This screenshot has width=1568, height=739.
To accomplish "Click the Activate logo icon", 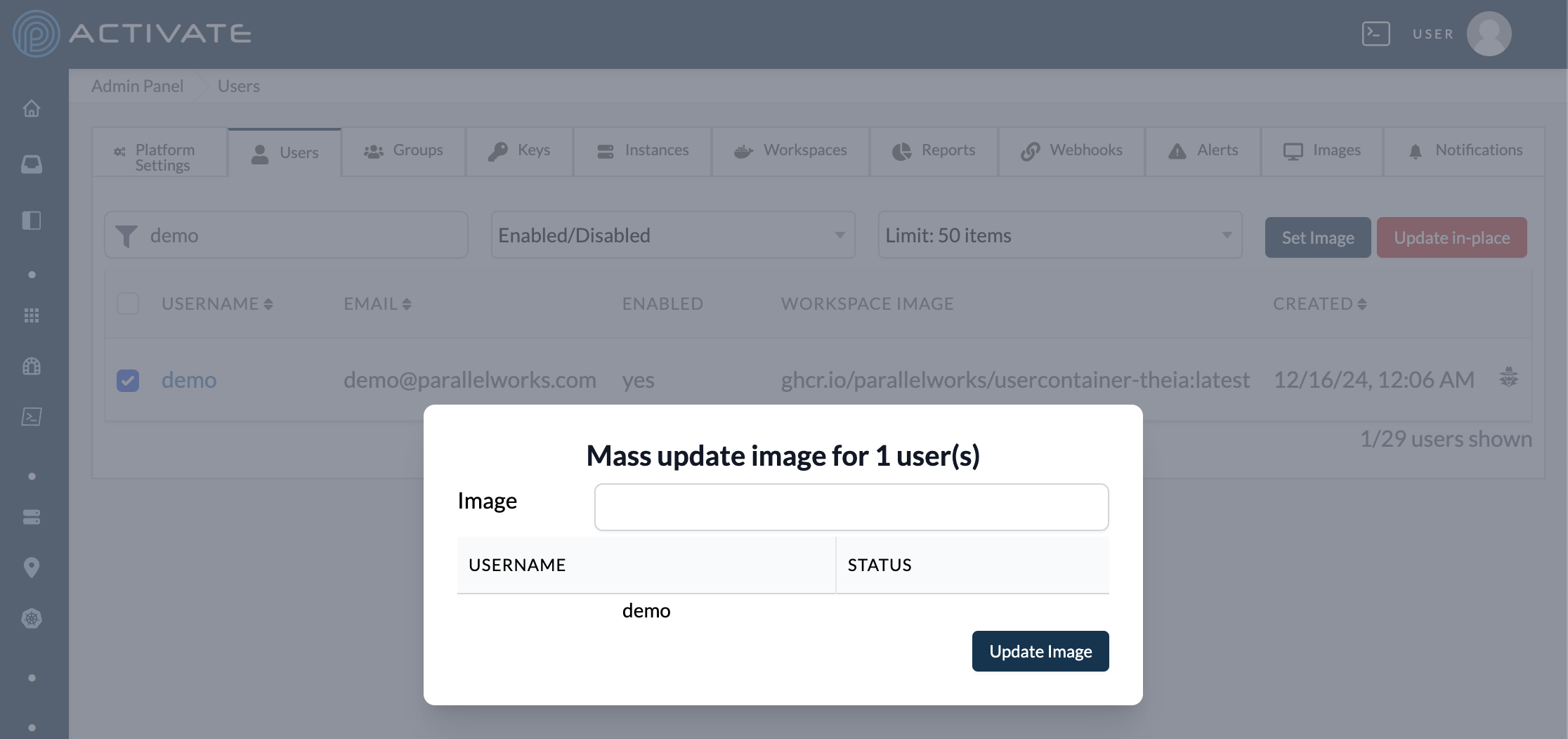I will point(36,34).
